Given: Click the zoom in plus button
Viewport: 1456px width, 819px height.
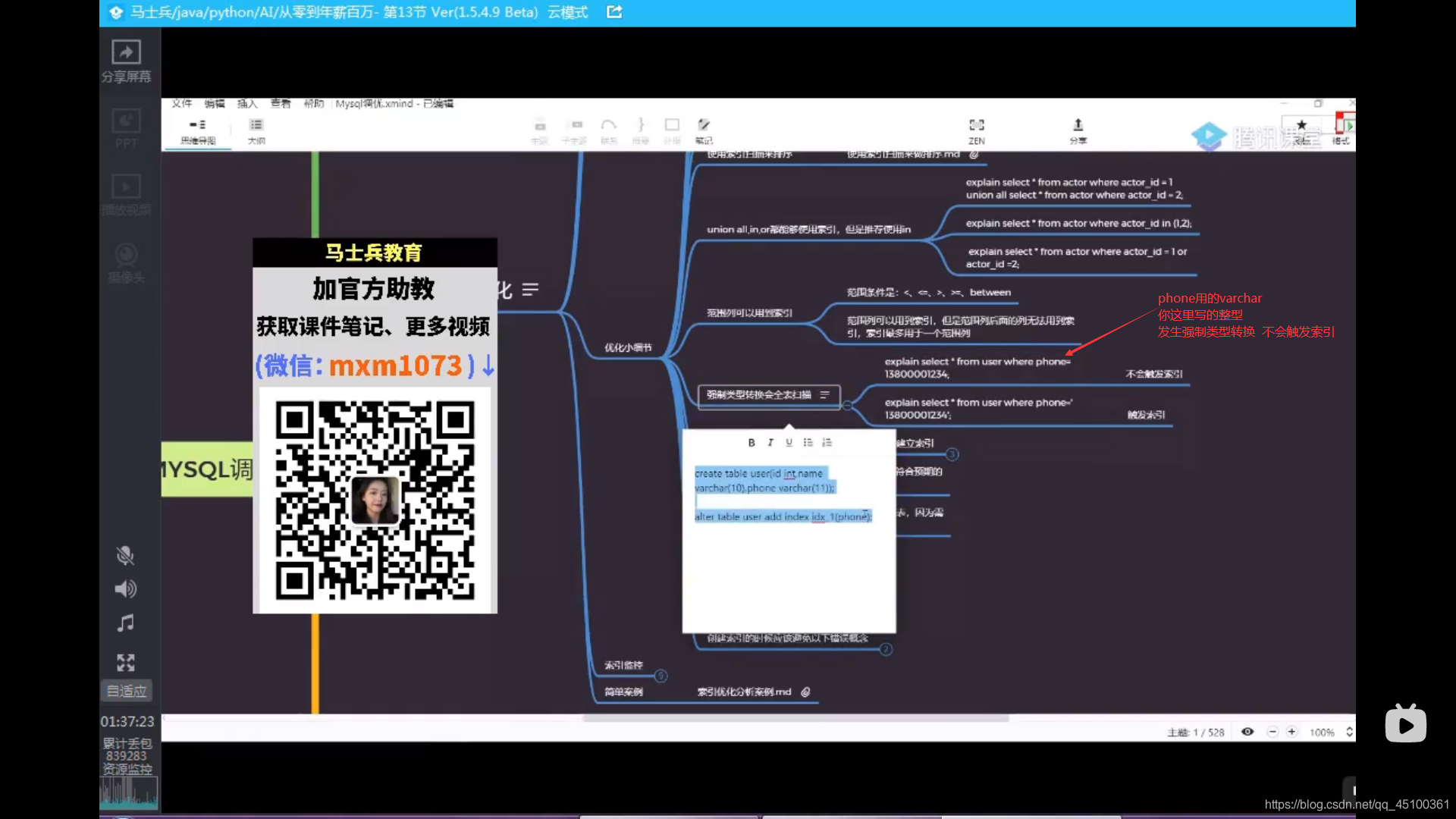Looking at the screenshot, I should click(1291, 732).
